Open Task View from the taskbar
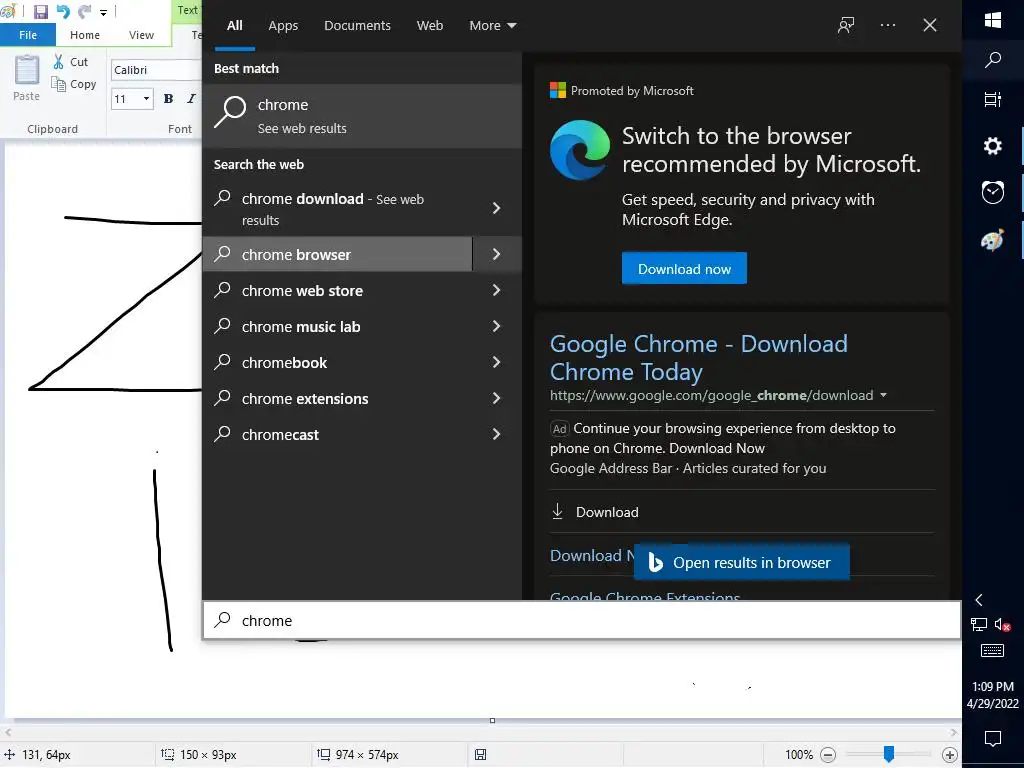 coord(993,99)
